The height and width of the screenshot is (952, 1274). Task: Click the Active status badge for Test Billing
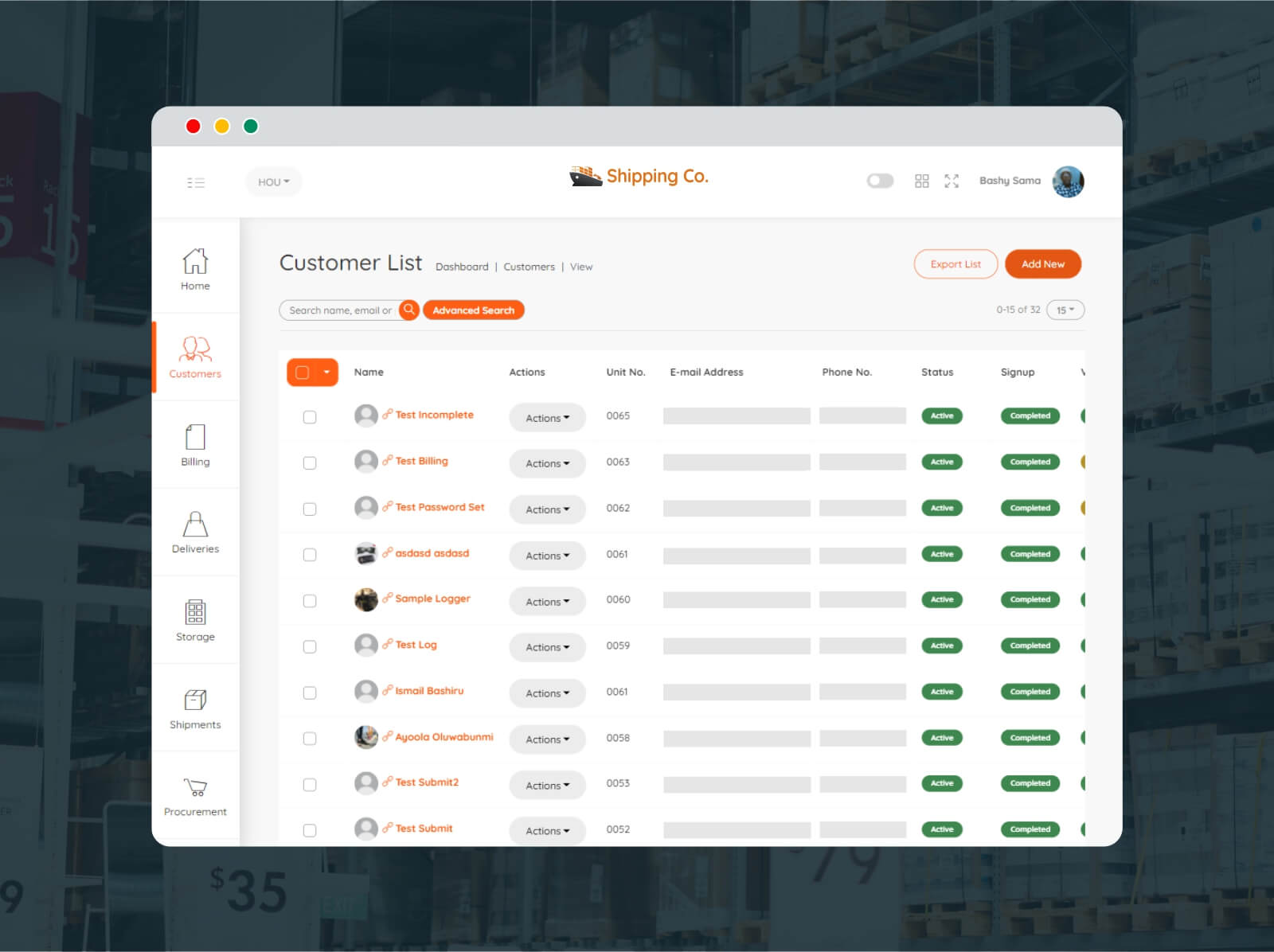tap(942, 462)
